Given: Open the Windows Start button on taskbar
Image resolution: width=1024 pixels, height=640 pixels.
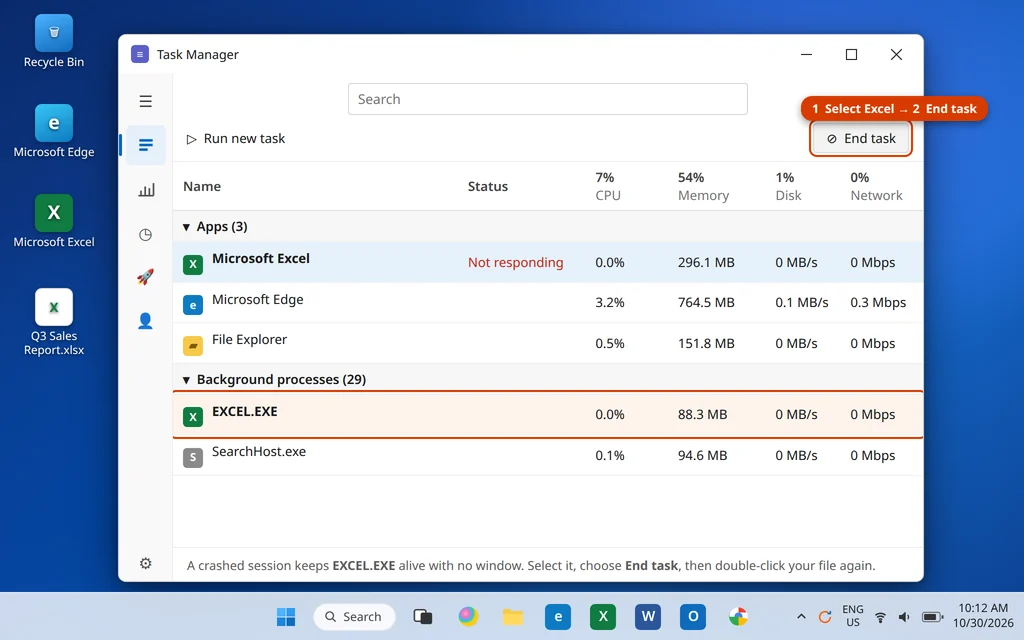Looking at the screenshot, I should (x=286, y=616).
